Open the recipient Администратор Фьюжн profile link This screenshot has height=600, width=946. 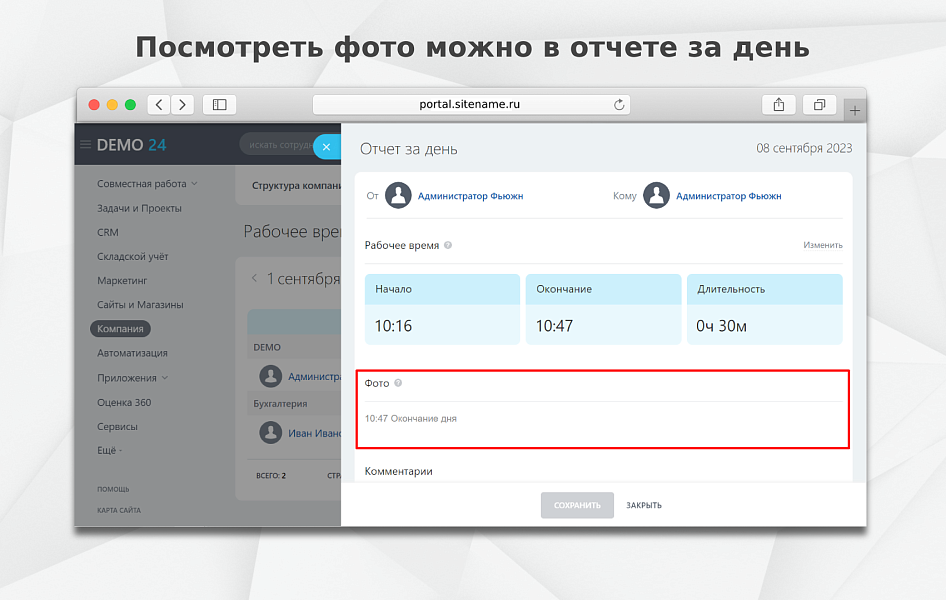(x=729, y=196)
